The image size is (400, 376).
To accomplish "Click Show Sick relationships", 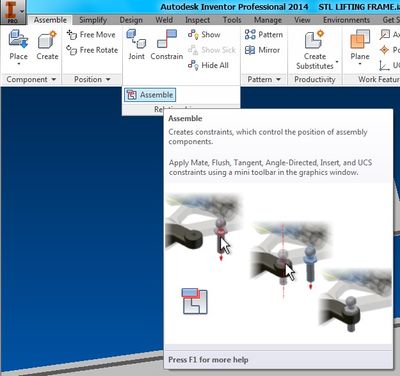I will click(x=212, y=50).
